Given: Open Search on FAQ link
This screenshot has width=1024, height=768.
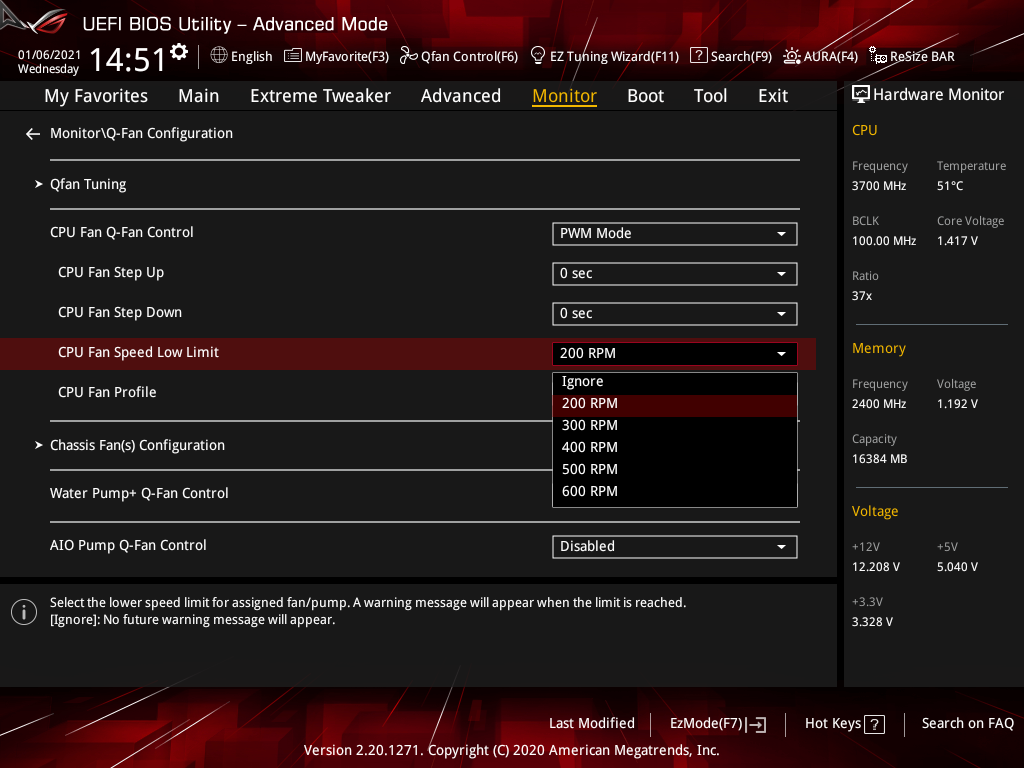Looking at the screenshot, I should [x=967, y=724].
